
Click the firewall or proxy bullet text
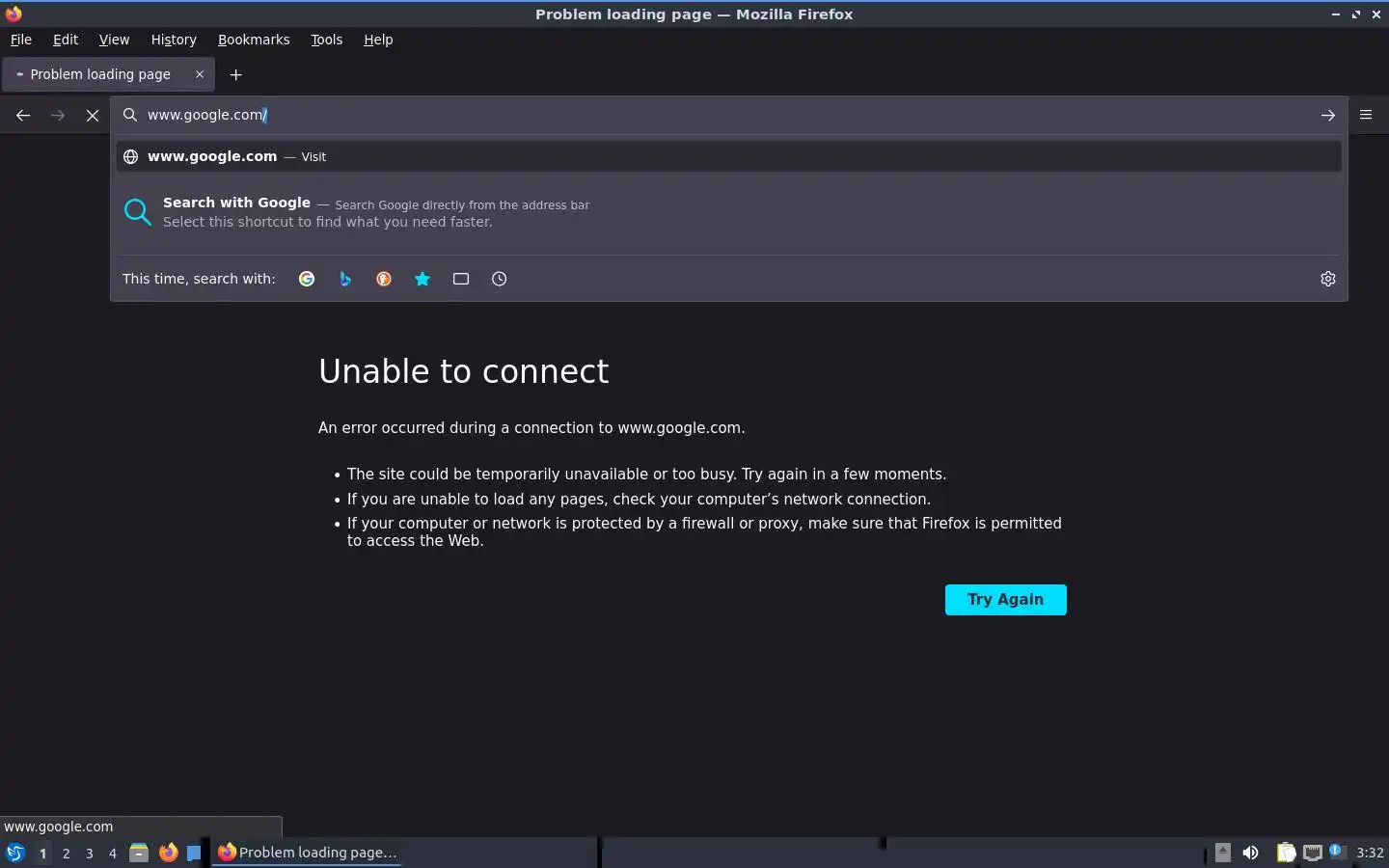tap(704, 531)
